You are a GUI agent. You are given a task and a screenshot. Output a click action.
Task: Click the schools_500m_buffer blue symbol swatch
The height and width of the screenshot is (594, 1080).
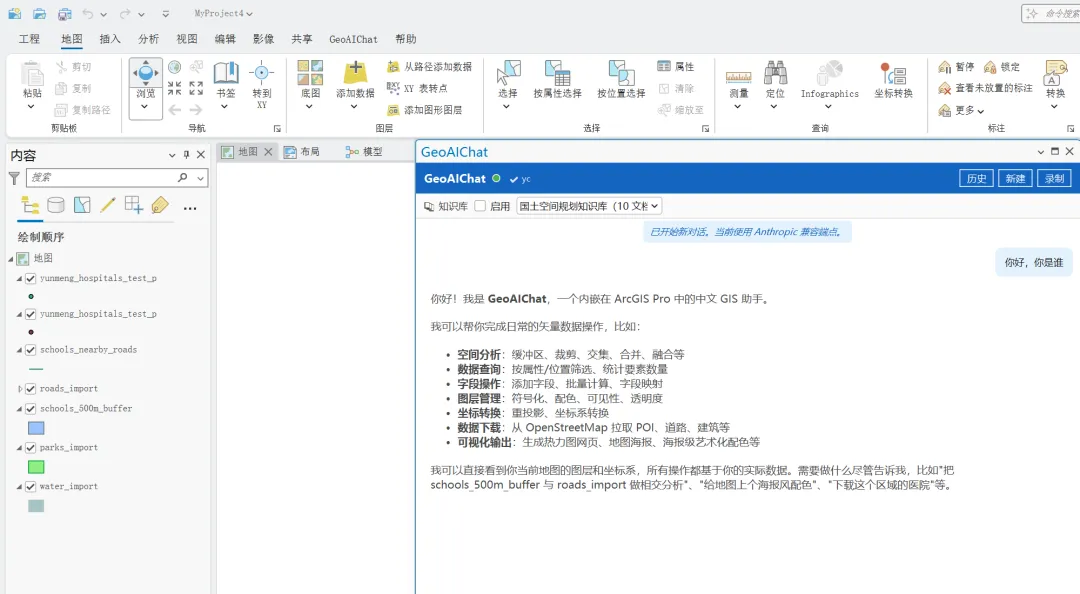click(x=36, y=428)
